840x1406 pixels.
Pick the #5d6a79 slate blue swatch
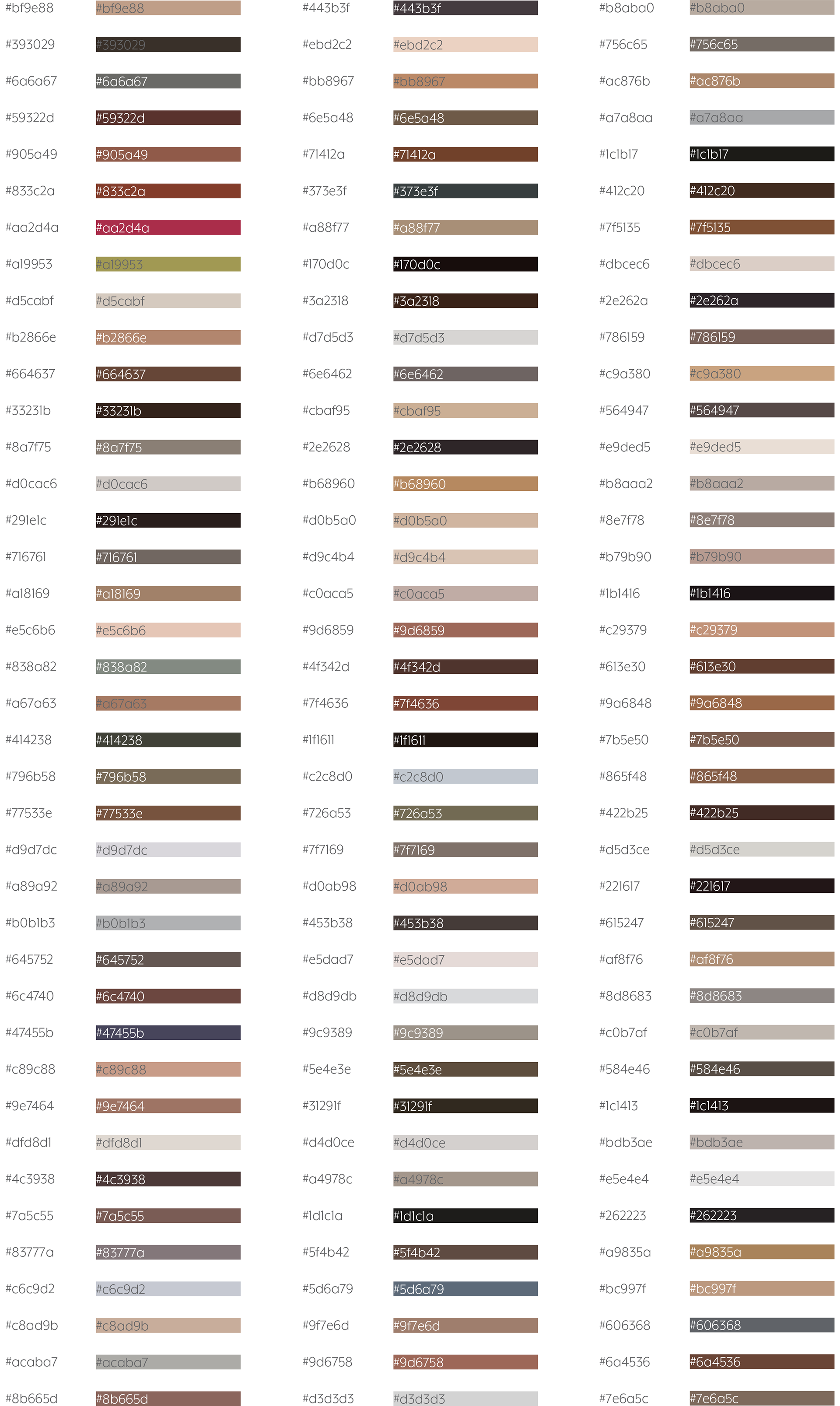pos(465,1289)
